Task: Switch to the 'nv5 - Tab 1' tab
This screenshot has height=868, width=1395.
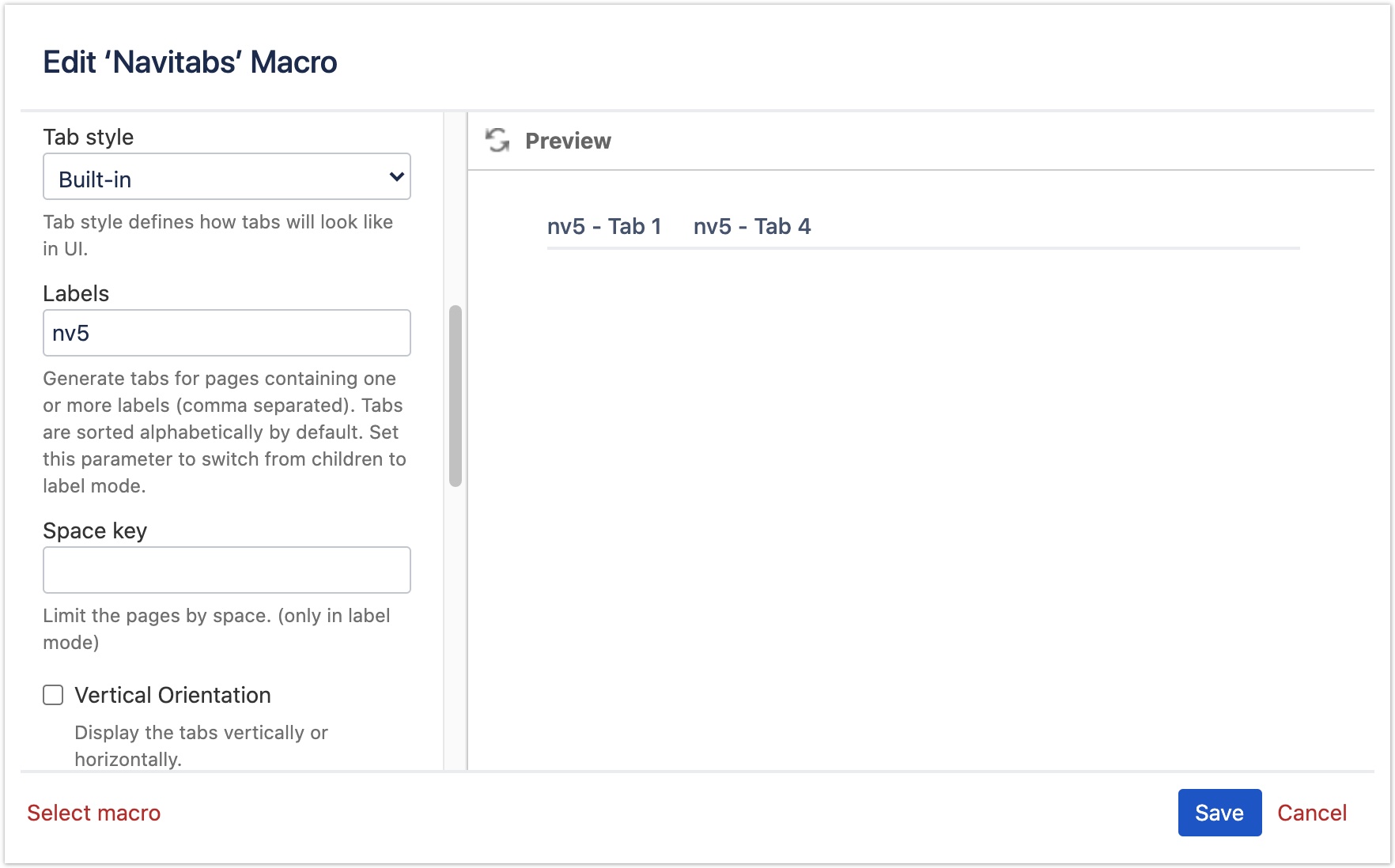Action: coord(605,227)
